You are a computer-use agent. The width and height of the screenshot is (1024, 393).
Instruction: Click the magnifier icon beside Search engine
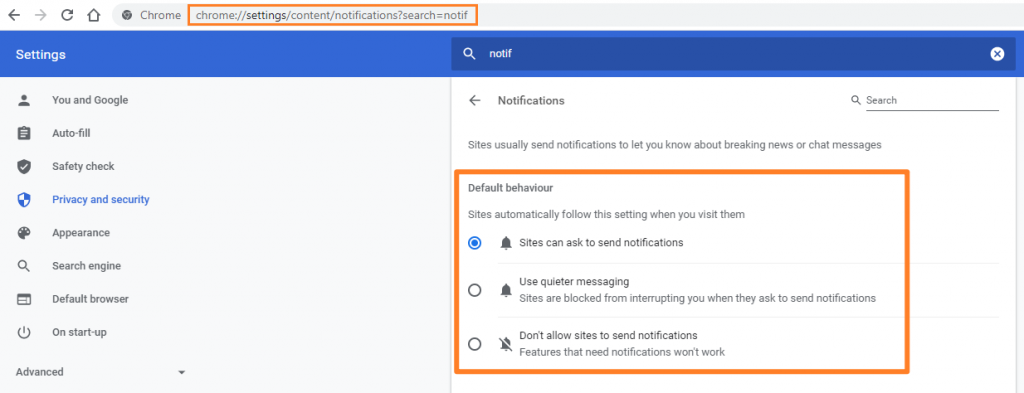(24, 266)
